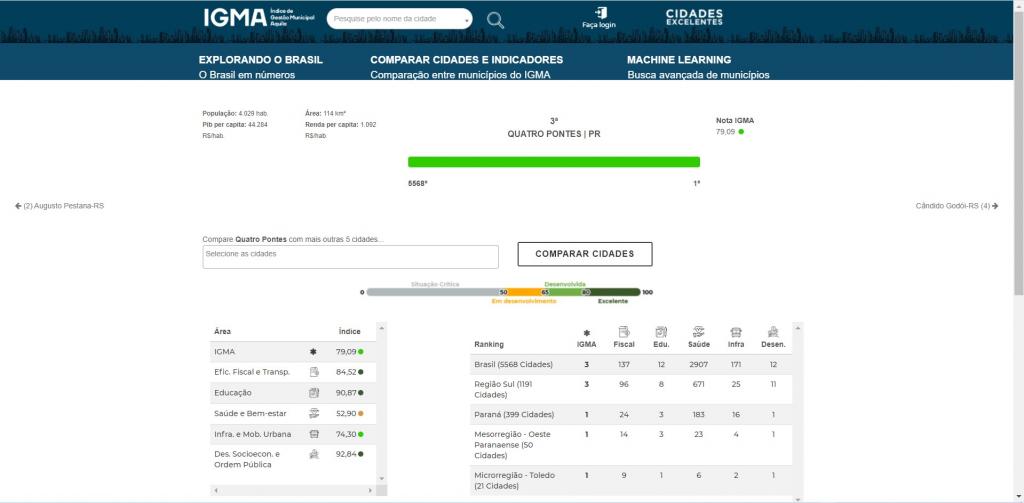Click the Ranking column header label
Screen dimensions: 1024x503
pos(489,344)
